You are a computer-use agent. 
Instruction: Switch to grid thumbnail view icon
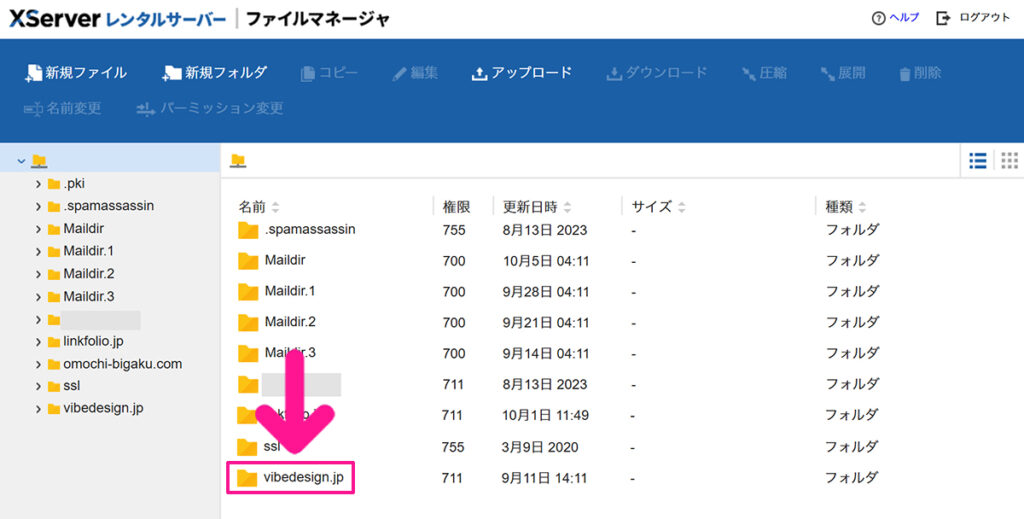(1009, 160)
